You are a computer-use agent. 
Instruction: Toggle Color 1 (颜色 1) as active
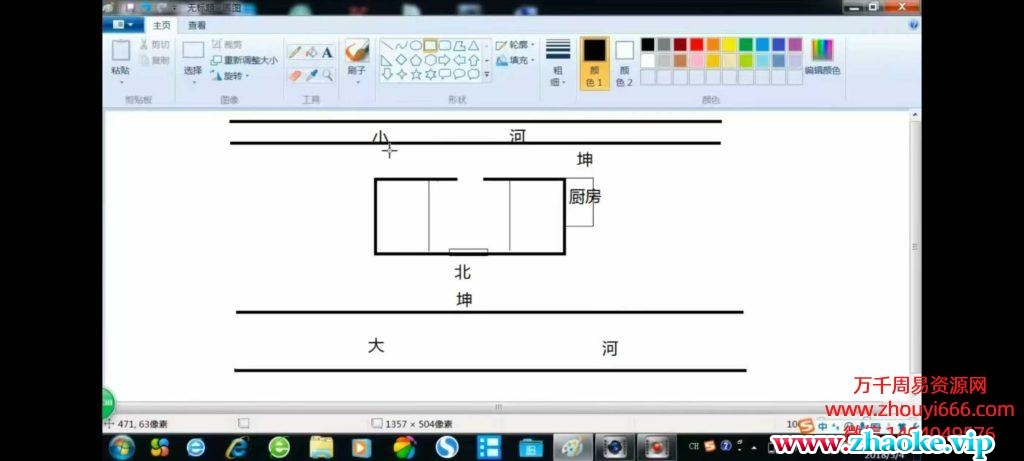(594, 63)
